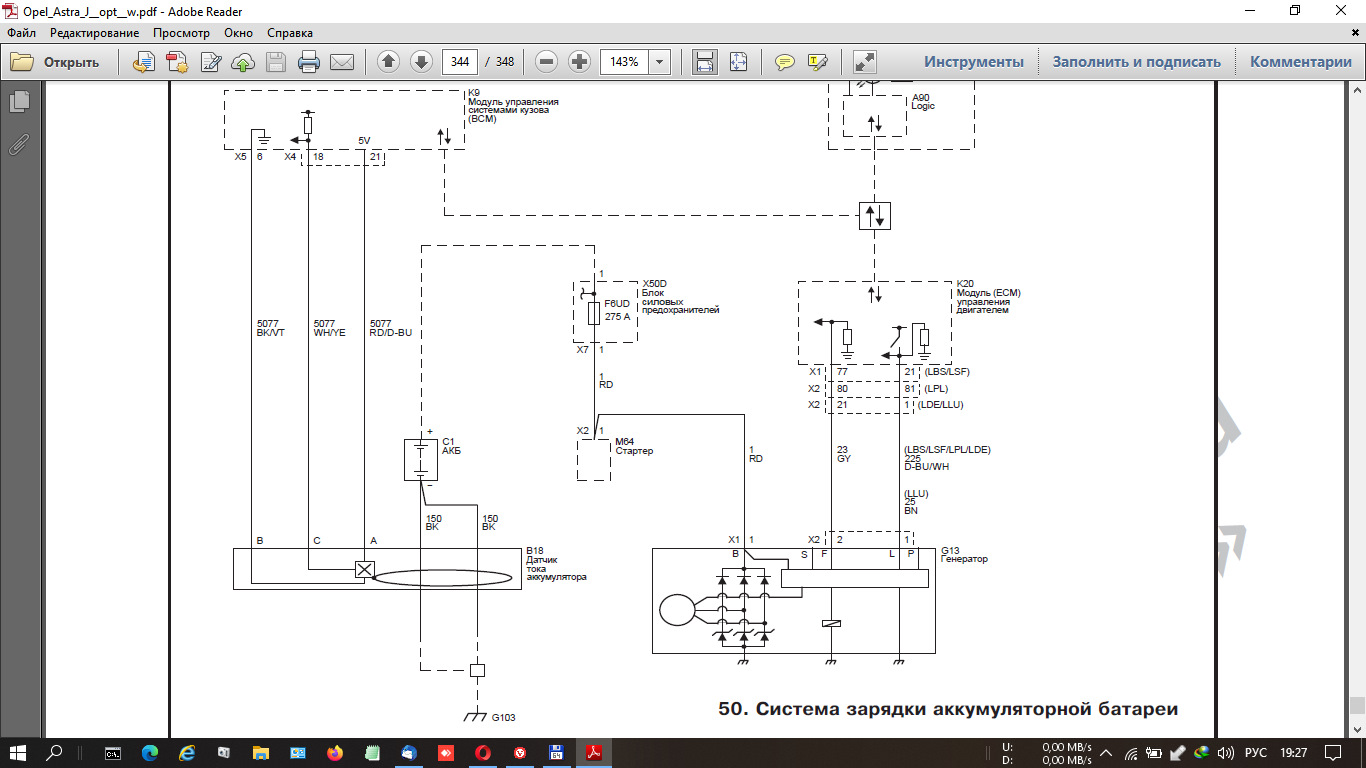Image resolution: width=1366 pixels, height=768 pixels.
Task: Zoom in with the plus button
Action: click(579, 62)
